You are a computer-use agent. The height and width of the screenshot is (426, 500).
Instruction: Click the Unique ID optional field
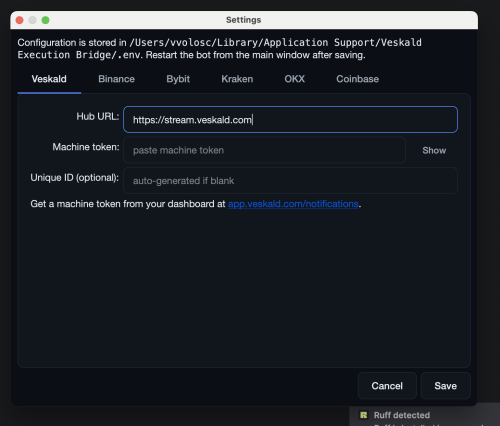coord(290,181)
